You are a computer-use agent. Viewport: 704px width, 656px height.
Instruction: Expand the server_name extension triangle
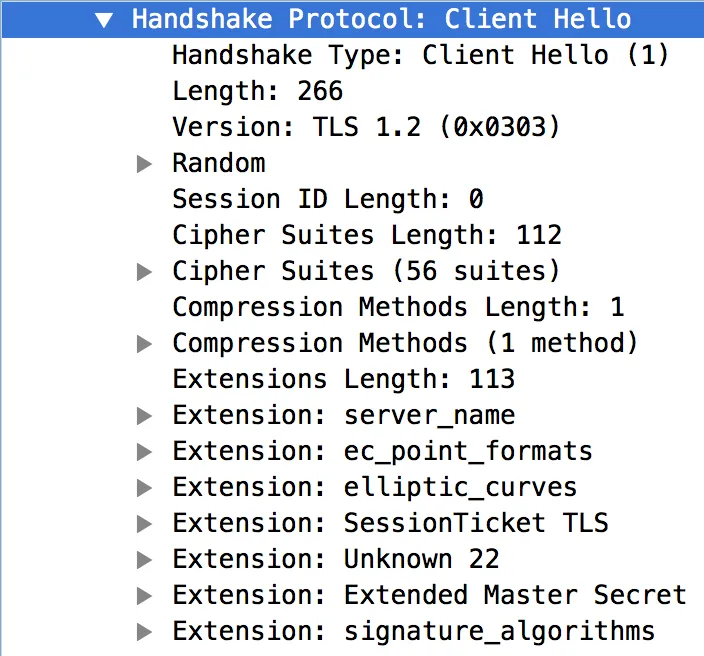click(145, 416)
